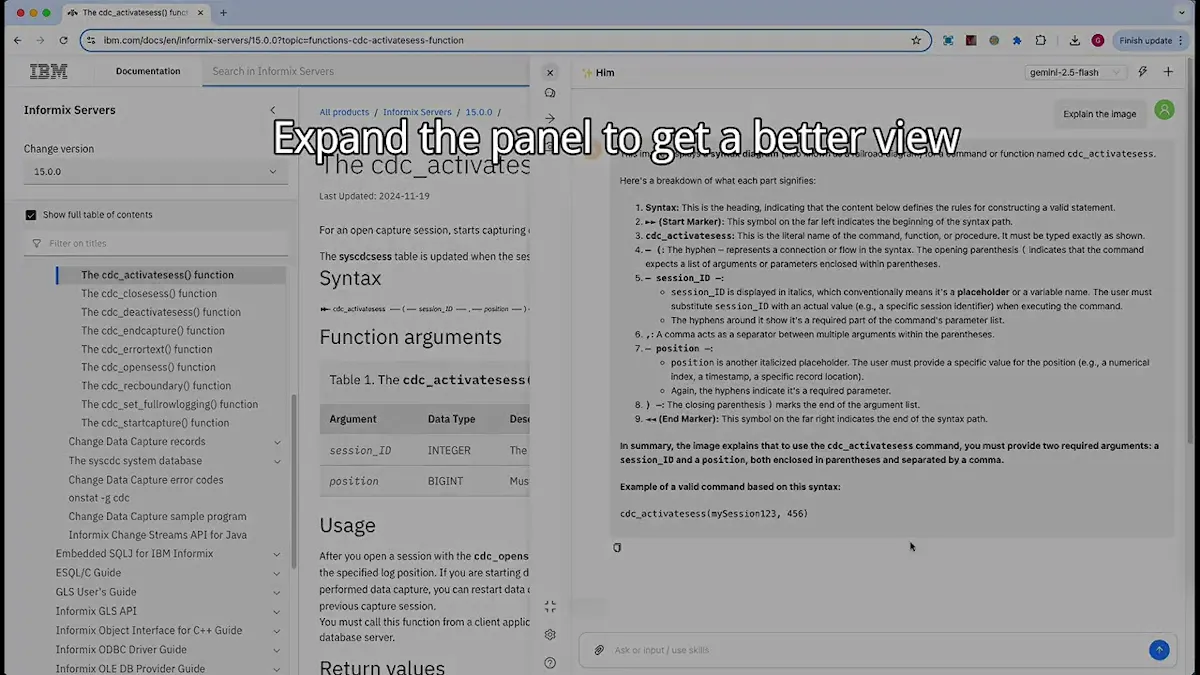Toggle Show full table of contents checkbox
1200x675 pixels.
point(31,215)
